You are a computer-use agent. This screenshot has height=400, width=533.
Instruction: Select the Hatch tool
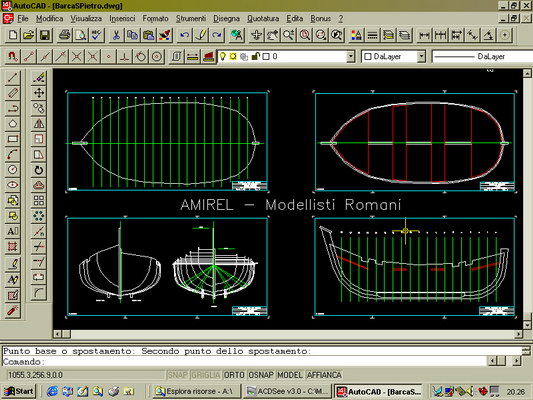[13, 247]
